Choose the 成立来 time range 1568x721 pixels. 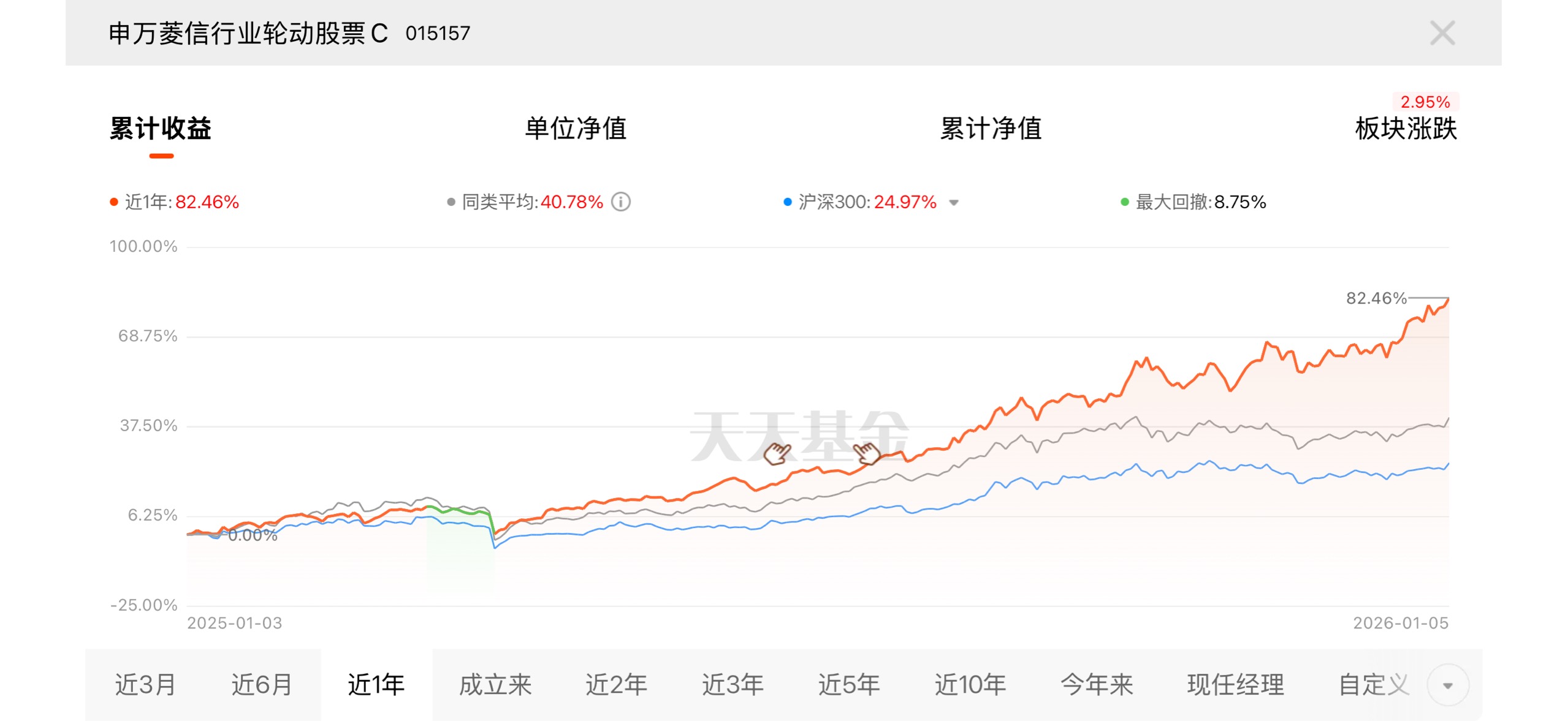point(495,685)
